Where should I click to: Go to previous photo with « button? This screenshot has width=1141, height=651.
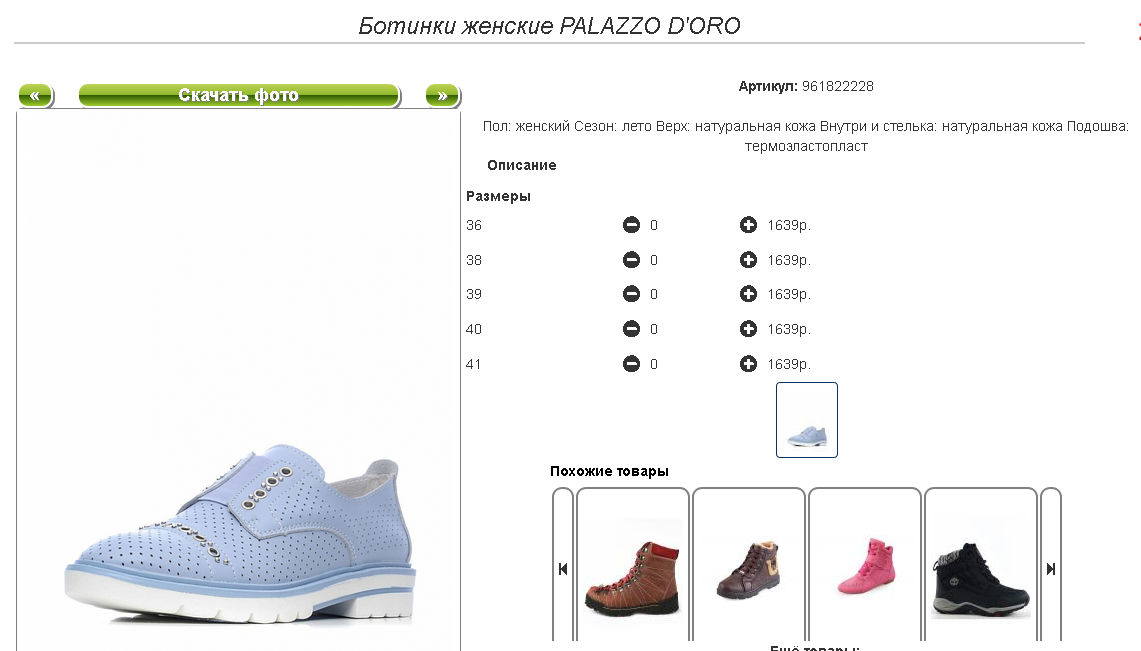click(x=35, y=95)
